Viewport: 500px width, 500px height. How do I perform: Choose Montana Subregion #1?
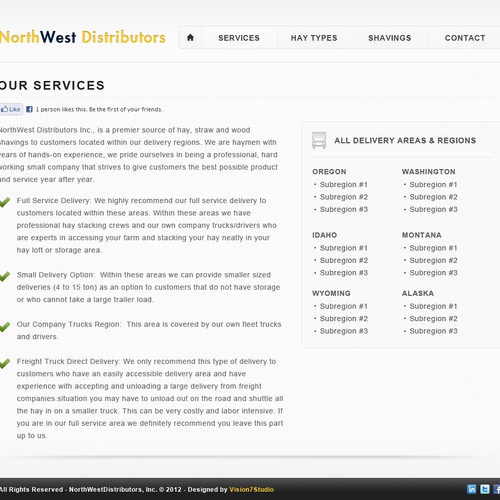tap(433, 248)
